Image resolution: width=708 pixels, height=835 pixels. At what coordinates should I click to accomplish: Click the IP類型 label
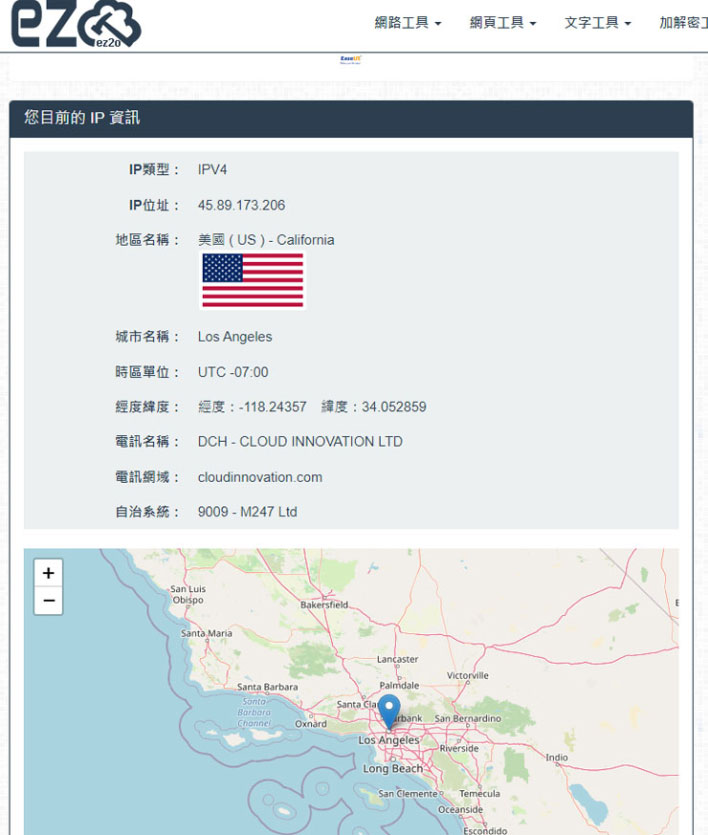(153, 170)
